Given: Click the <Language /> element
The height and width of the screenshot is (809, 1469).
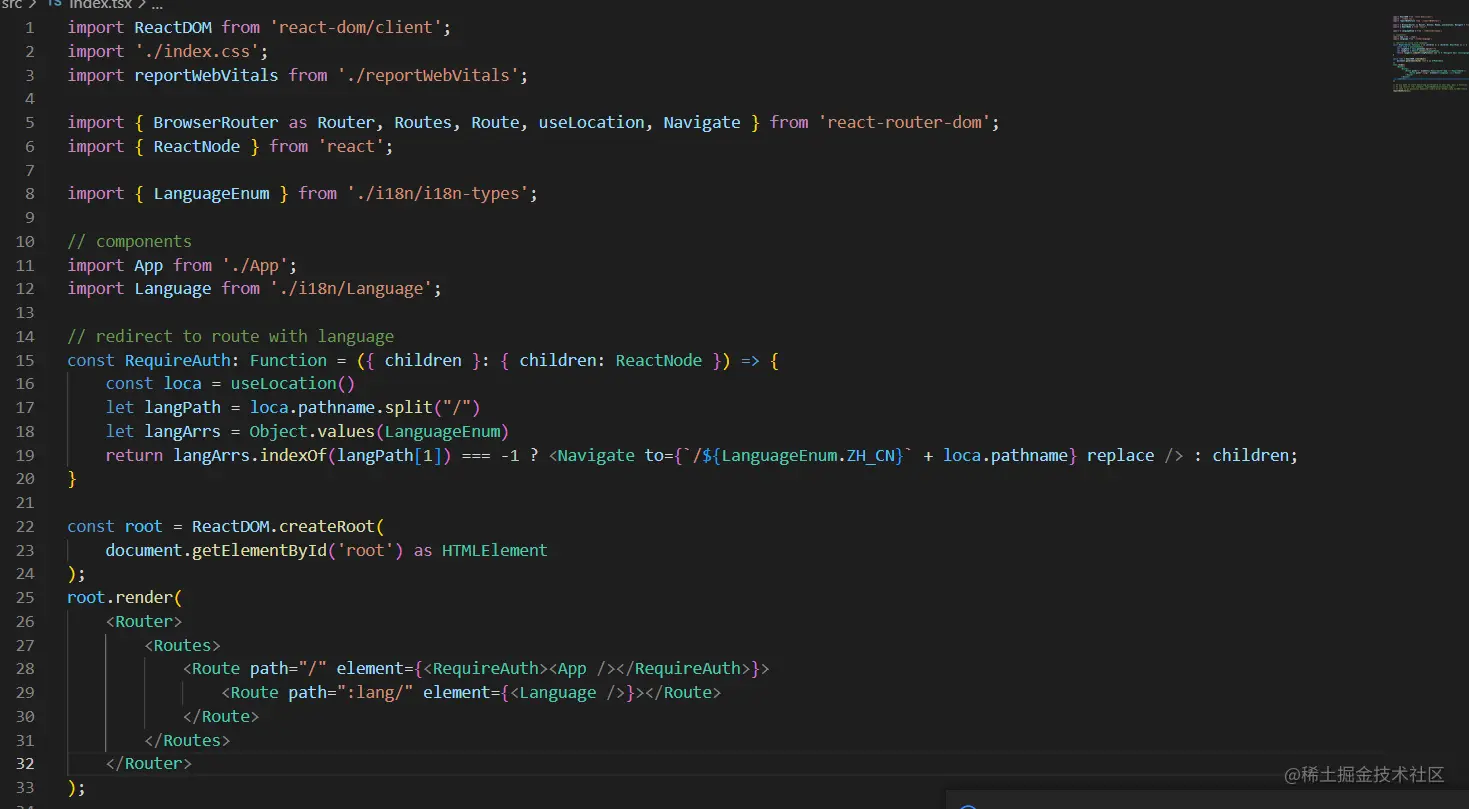Looking at the screenshot, I should tap(567, 693).
